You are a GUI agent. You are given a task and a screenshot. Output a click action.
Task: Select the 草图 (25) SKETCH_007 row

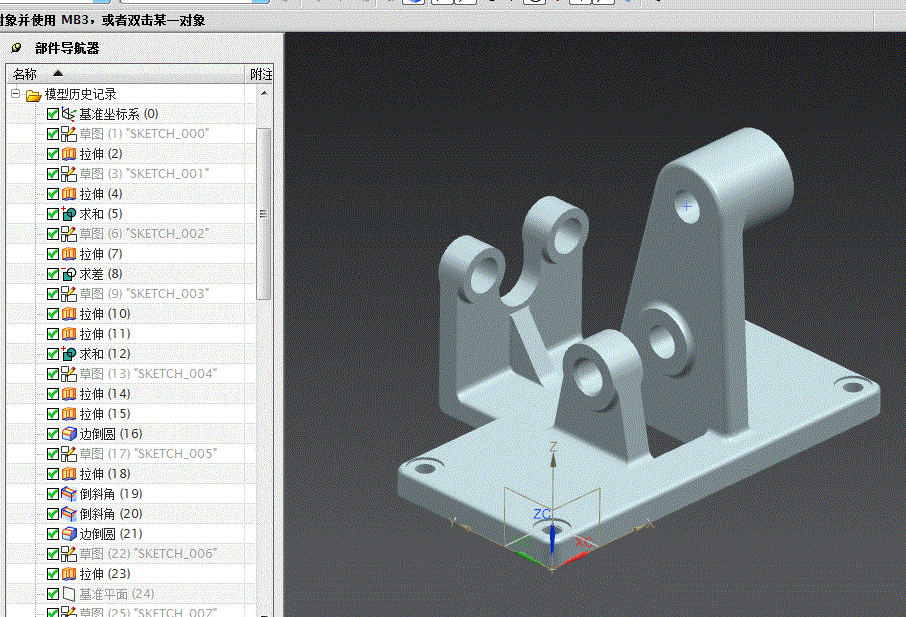131,611
